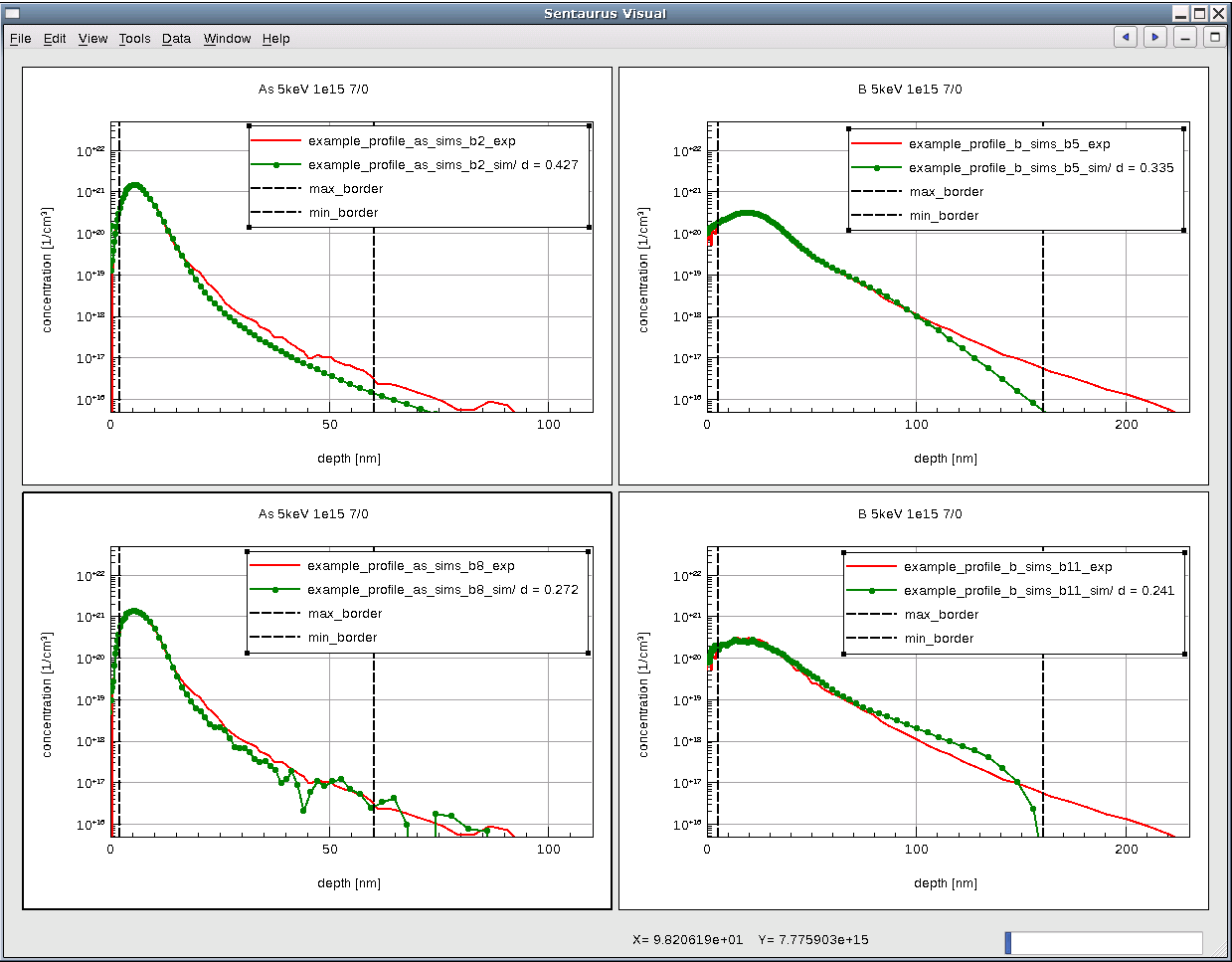The width and height of the screenshot is (1232, 962).
Task: Expand the Data menu
Action: (x=176, y=39)
